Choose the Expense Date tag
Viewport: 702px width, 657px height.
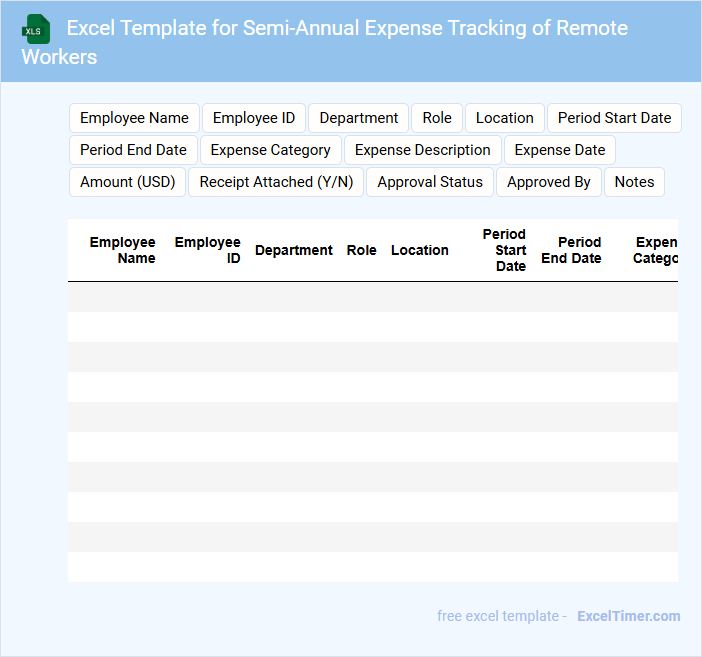559,150
